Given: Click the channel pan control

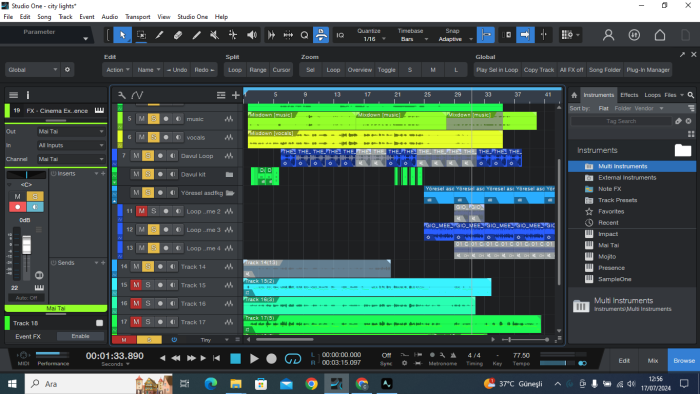Looking at the screenshot, I should point(26,174).
